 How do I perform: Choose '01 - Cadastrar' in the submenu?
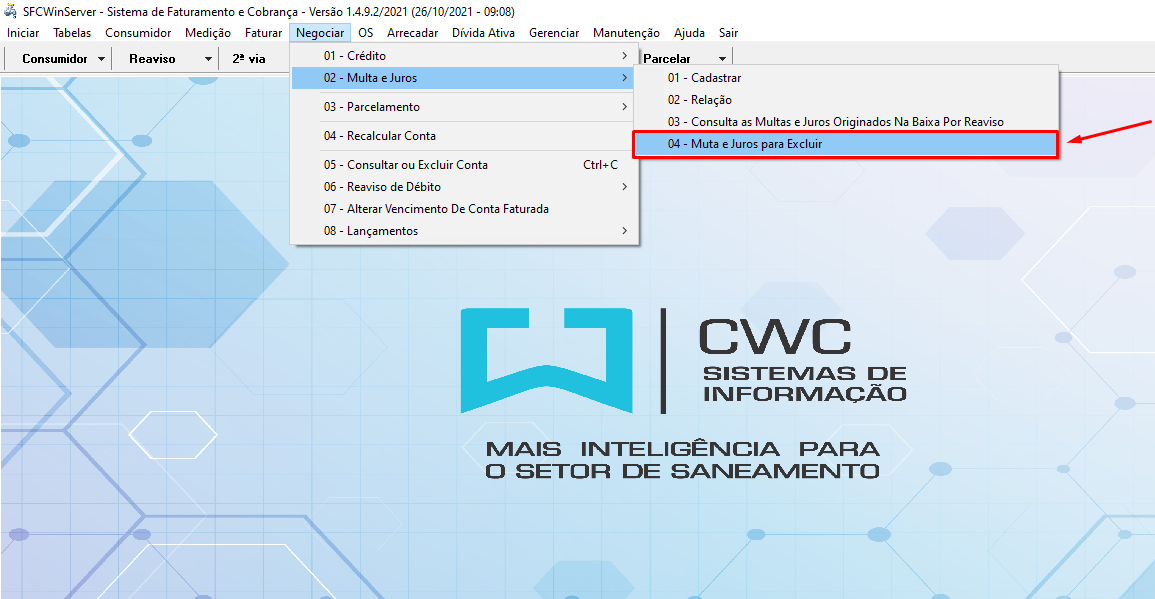coord(704,78)
